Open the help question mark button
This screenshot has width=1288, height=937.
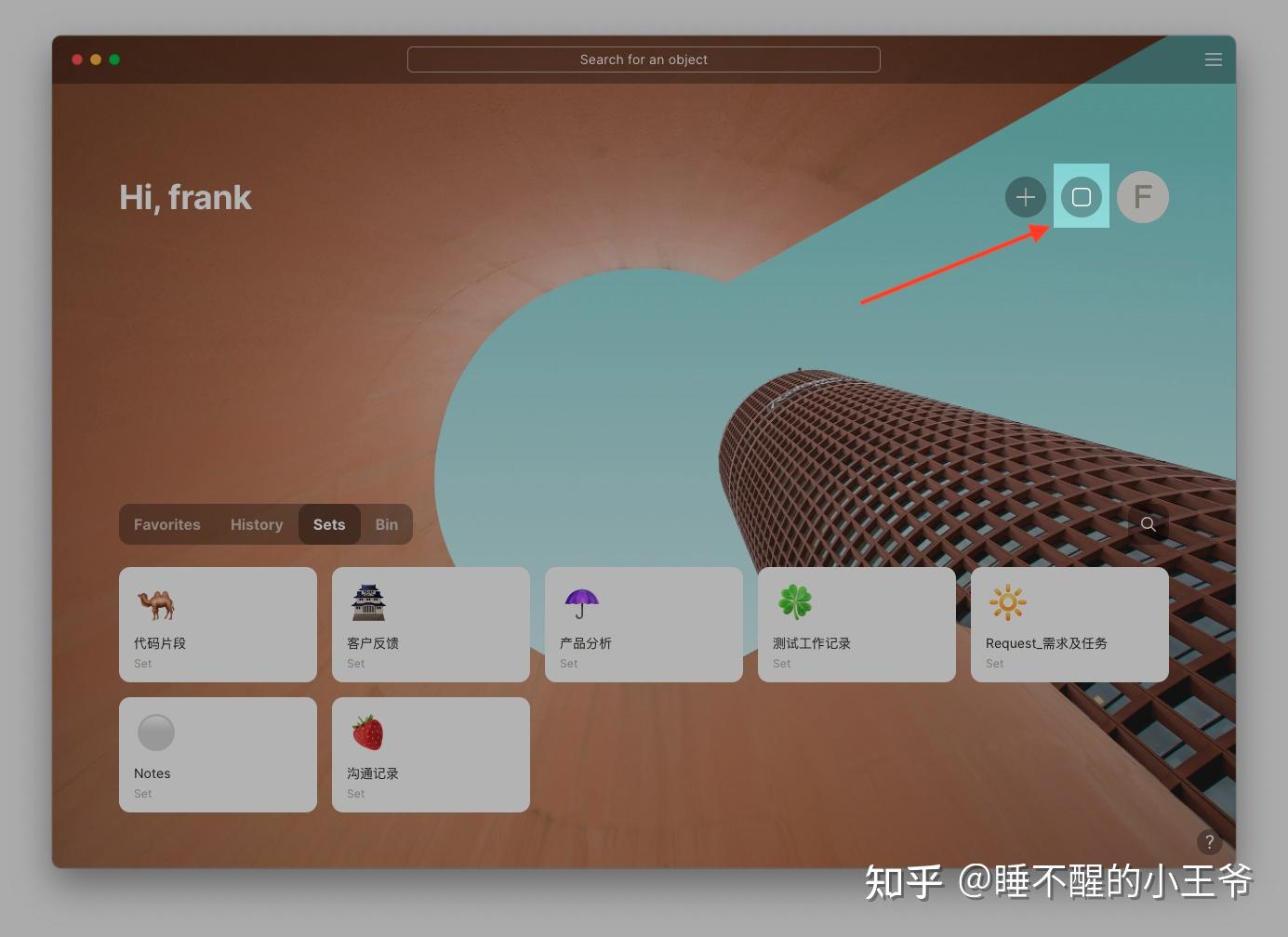coord(1209,842)
